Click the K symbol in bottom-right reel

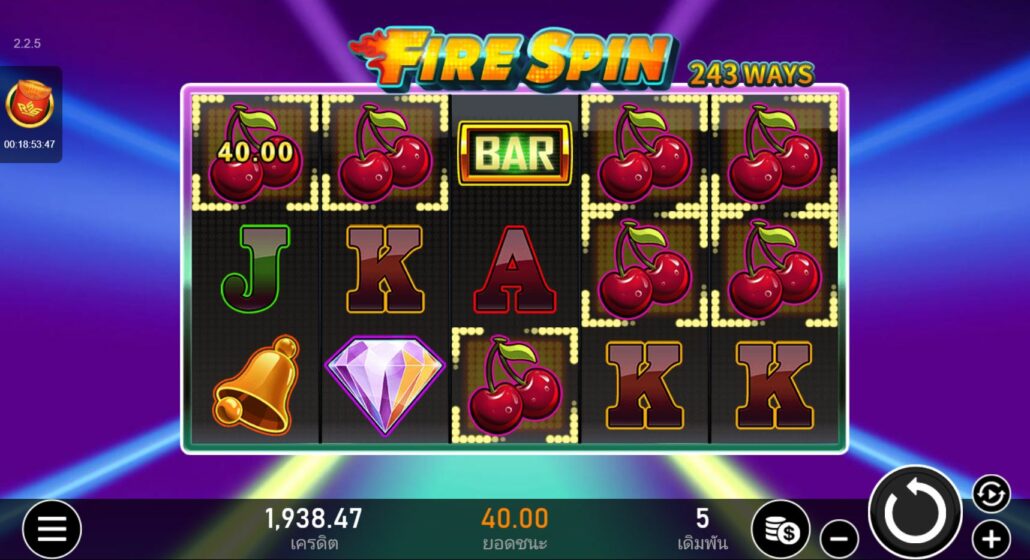tap(774, 385)
